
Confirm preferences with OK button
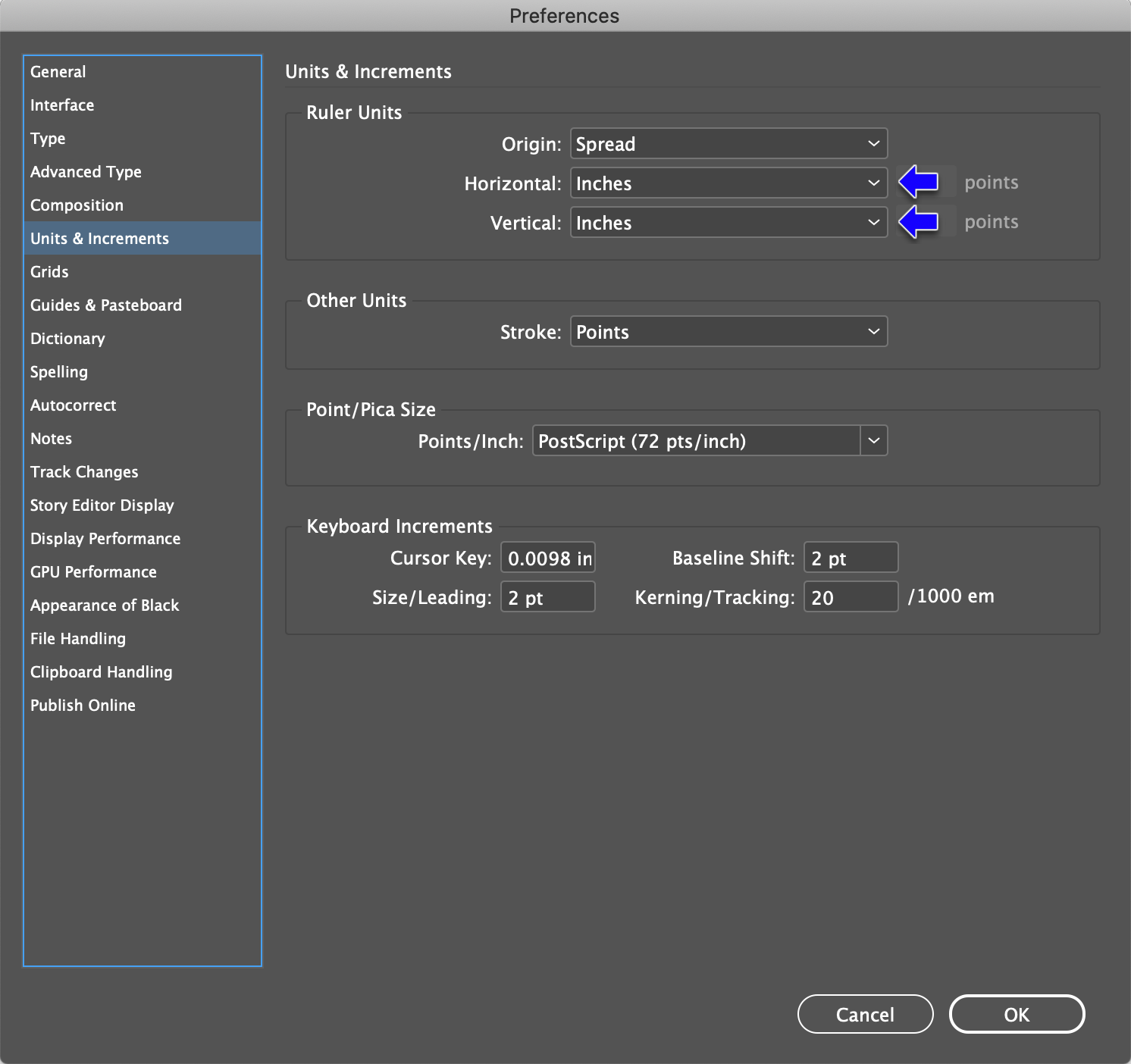click(x=1017, y=1014)
